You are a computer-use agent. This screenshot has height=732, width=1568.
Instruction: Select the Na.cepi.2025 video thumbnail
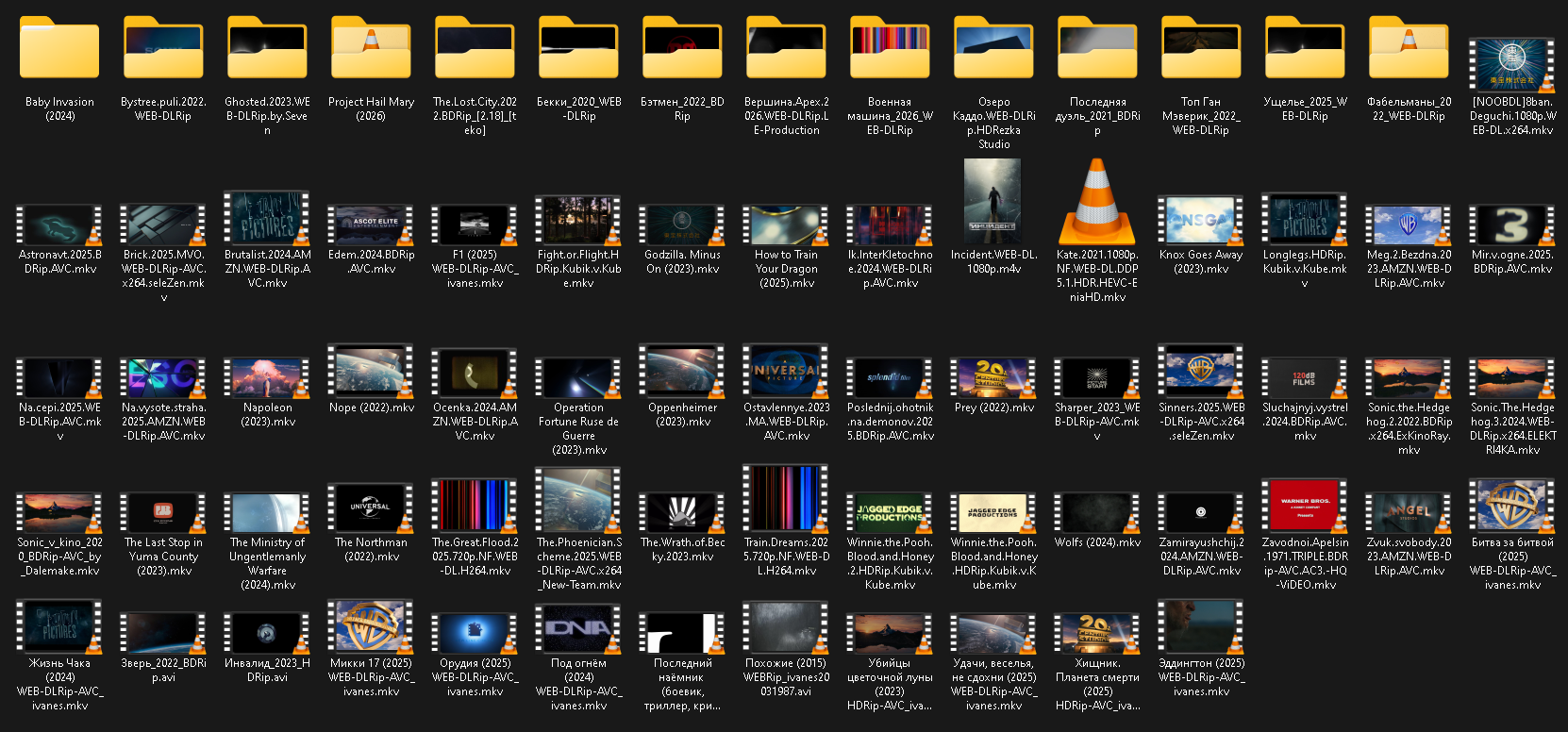coord(59,378)
